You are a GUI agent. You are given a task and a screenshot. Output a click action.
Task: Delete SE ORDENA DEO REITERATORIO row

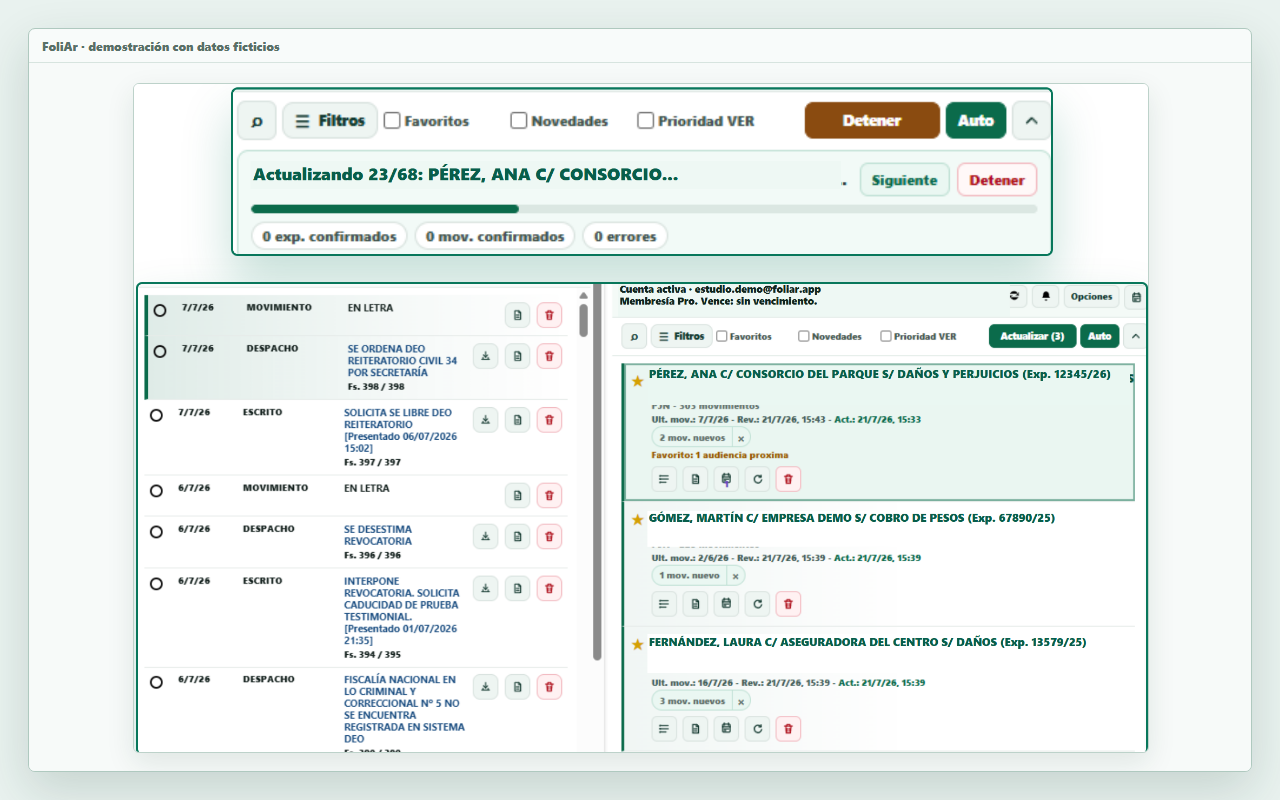click(x=549, y=356)
